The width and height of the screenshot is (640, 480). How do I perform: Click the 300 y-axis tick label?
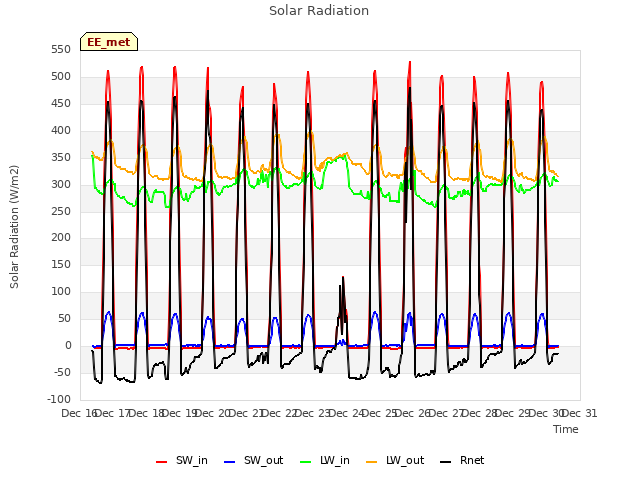61,184
